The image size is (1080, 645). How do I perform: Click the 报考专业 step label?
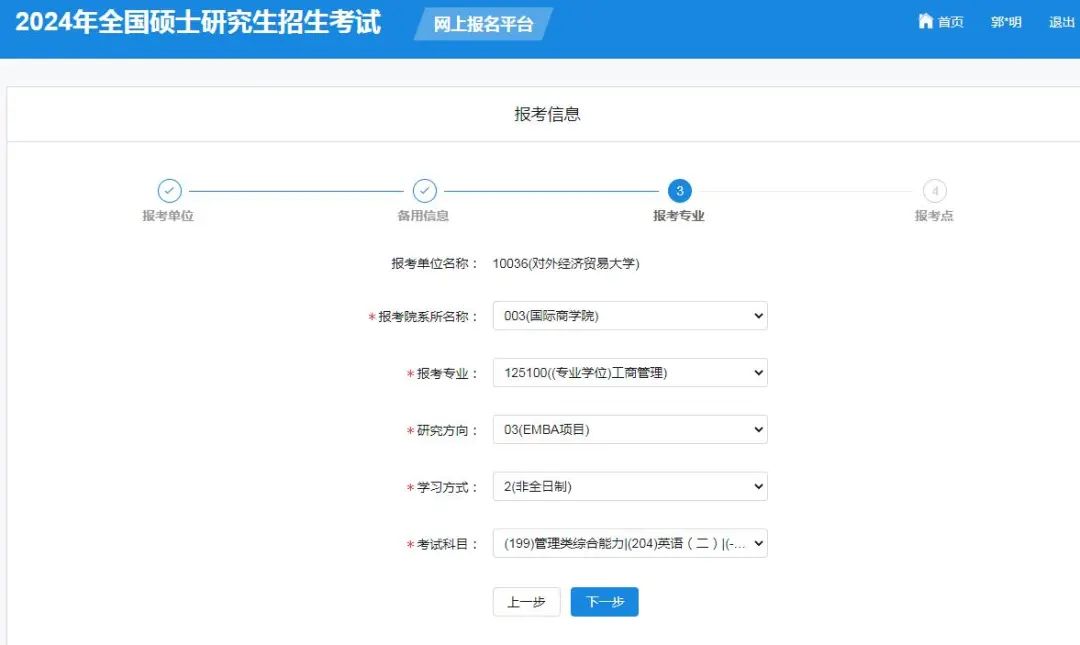678,216
